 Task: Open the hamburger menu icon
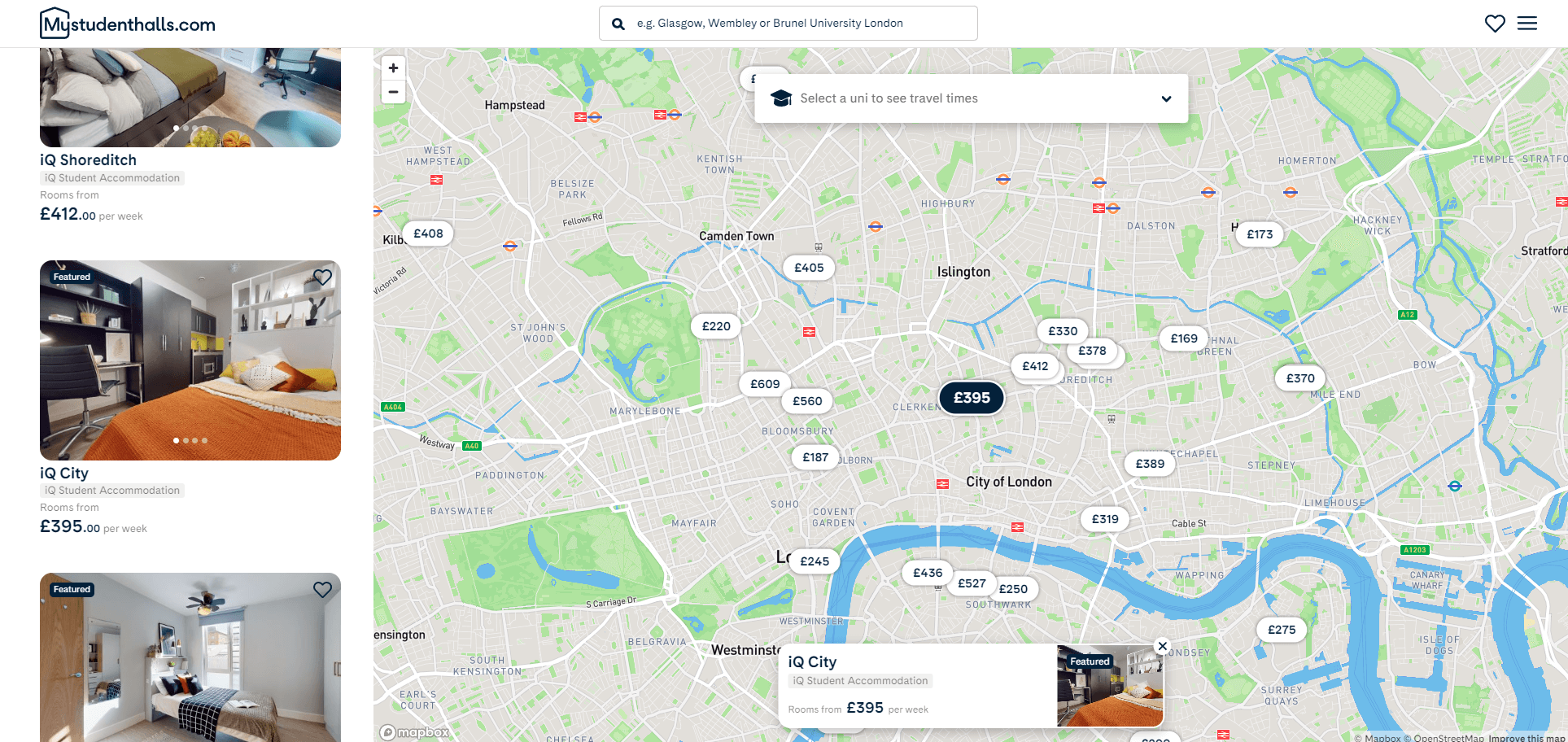[x=1527, y=24]
